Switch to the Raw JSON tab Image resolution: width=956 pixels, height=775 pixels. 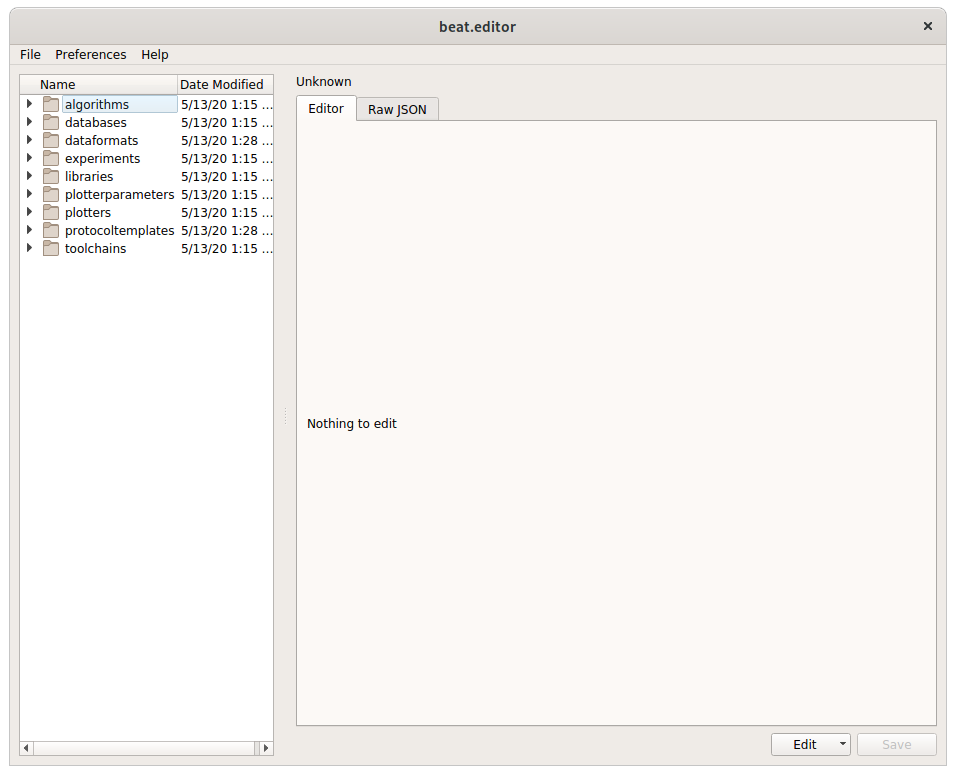pyautogui.click(x=397, y=109)
